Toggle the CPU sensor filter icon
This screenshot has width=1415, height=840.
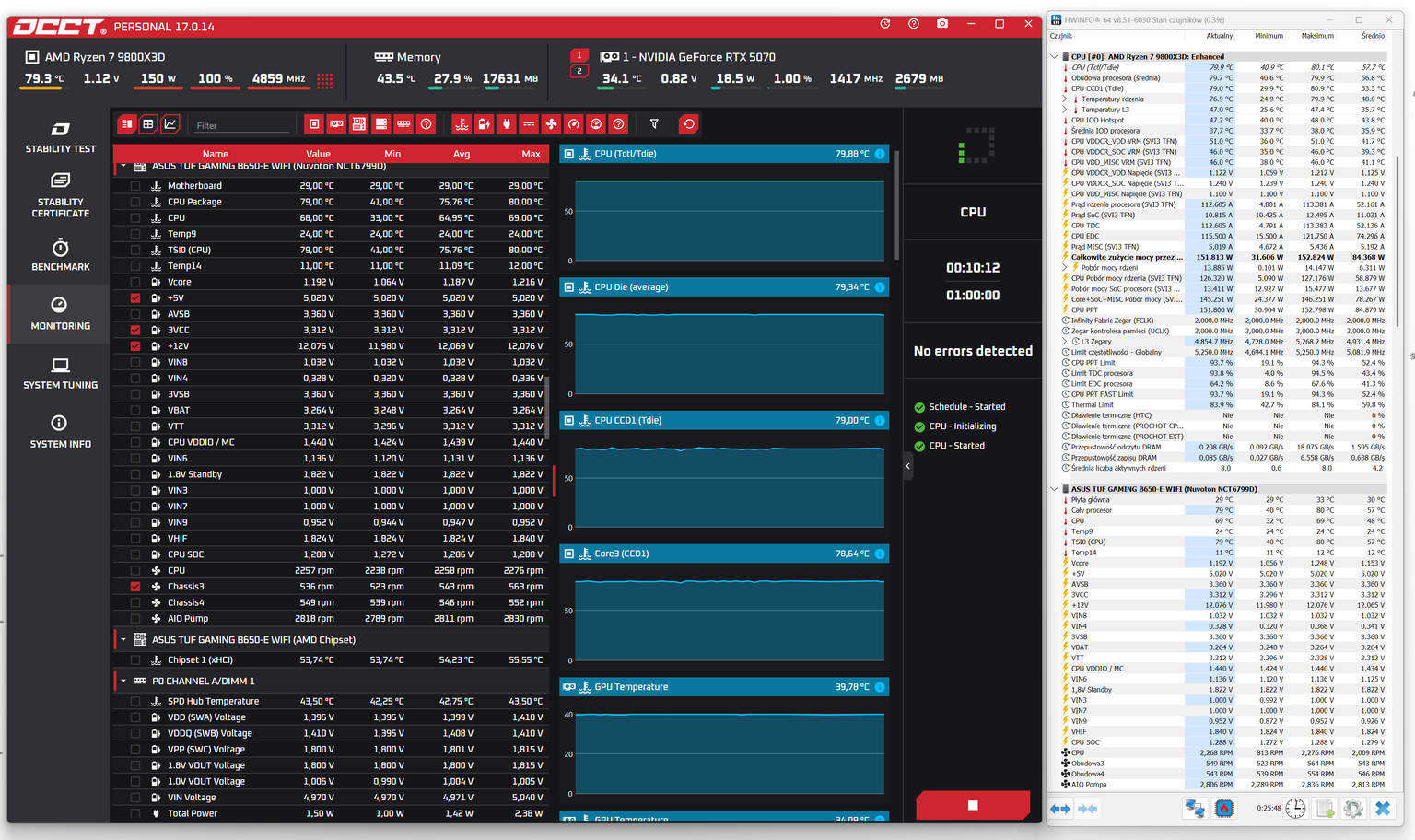(314, 124)
